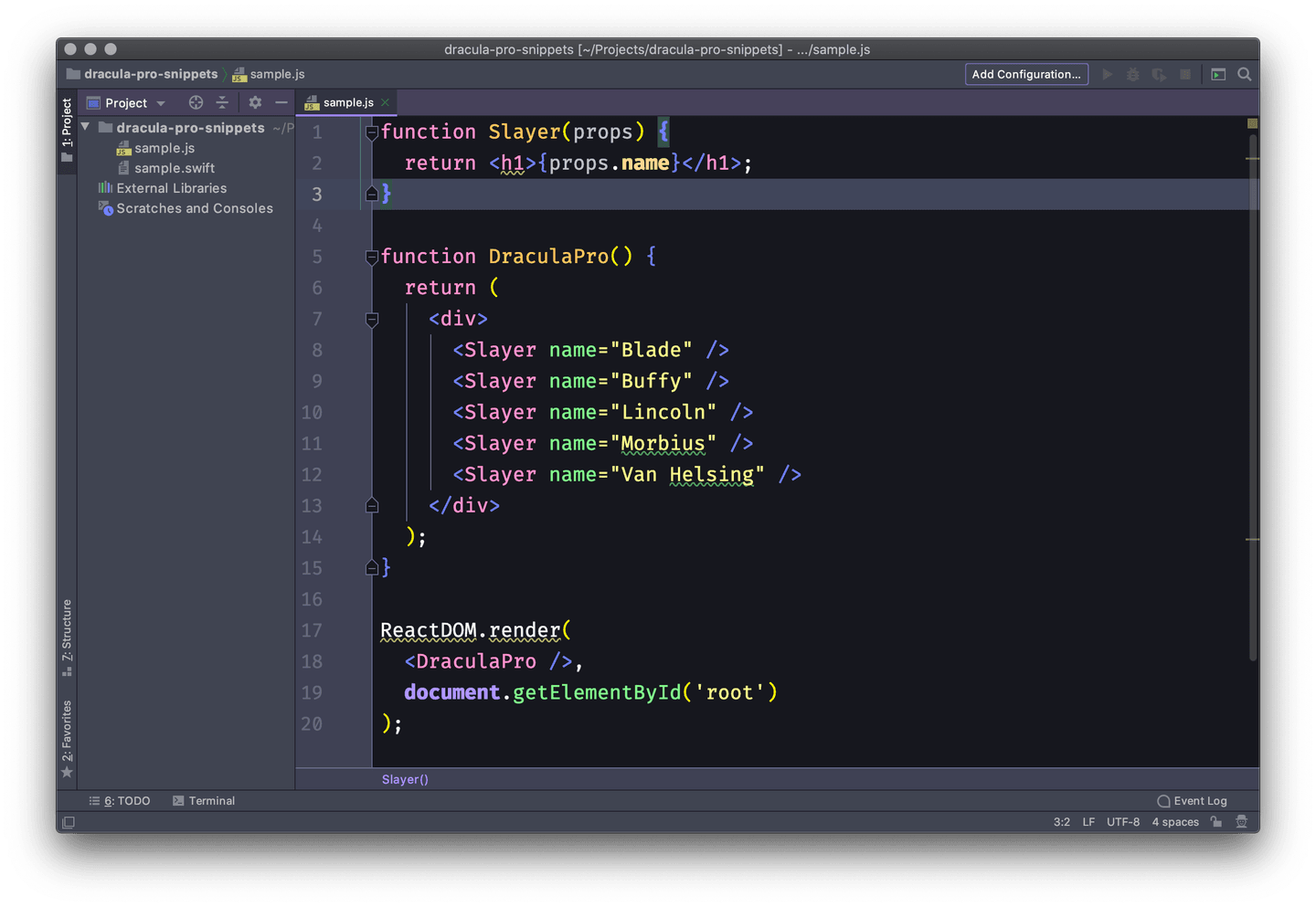Image resolution: width=1316 pixels, height=907 pixels.
Task: Click the Dracula theme icon in status bar
Action: tap(1241, 821)
